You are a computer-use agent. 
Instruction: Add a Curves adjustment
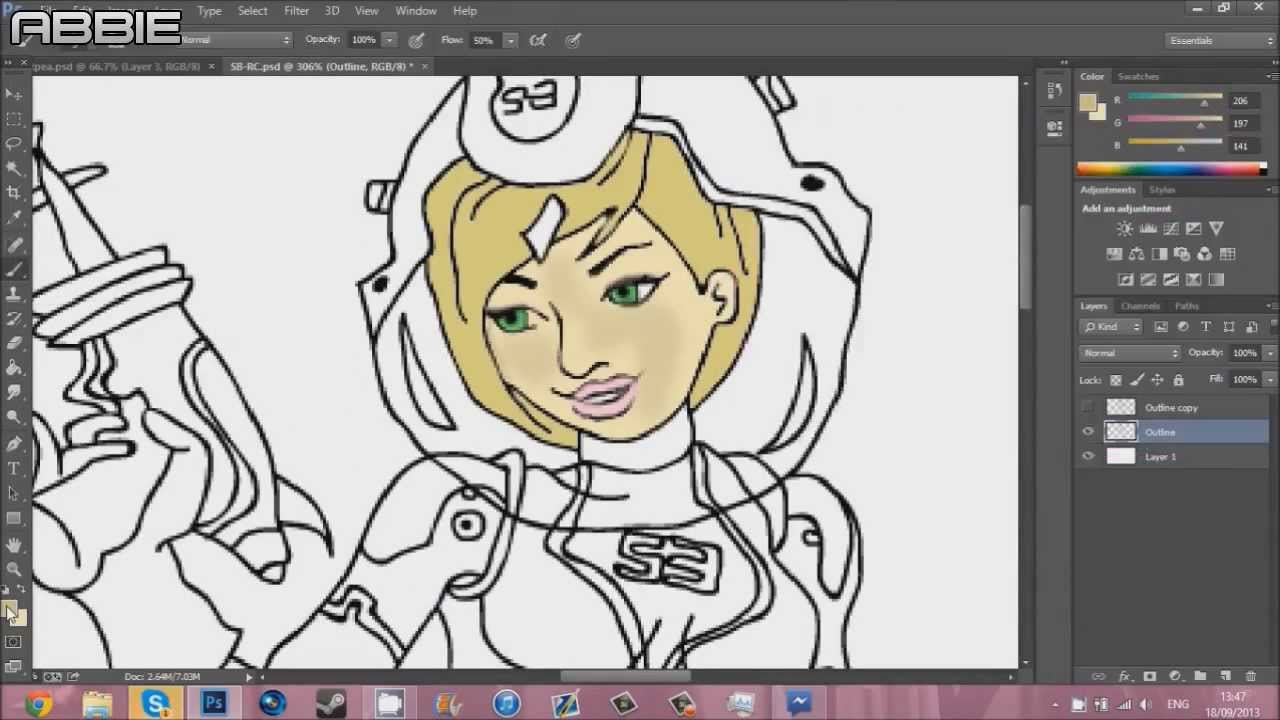1171,229
